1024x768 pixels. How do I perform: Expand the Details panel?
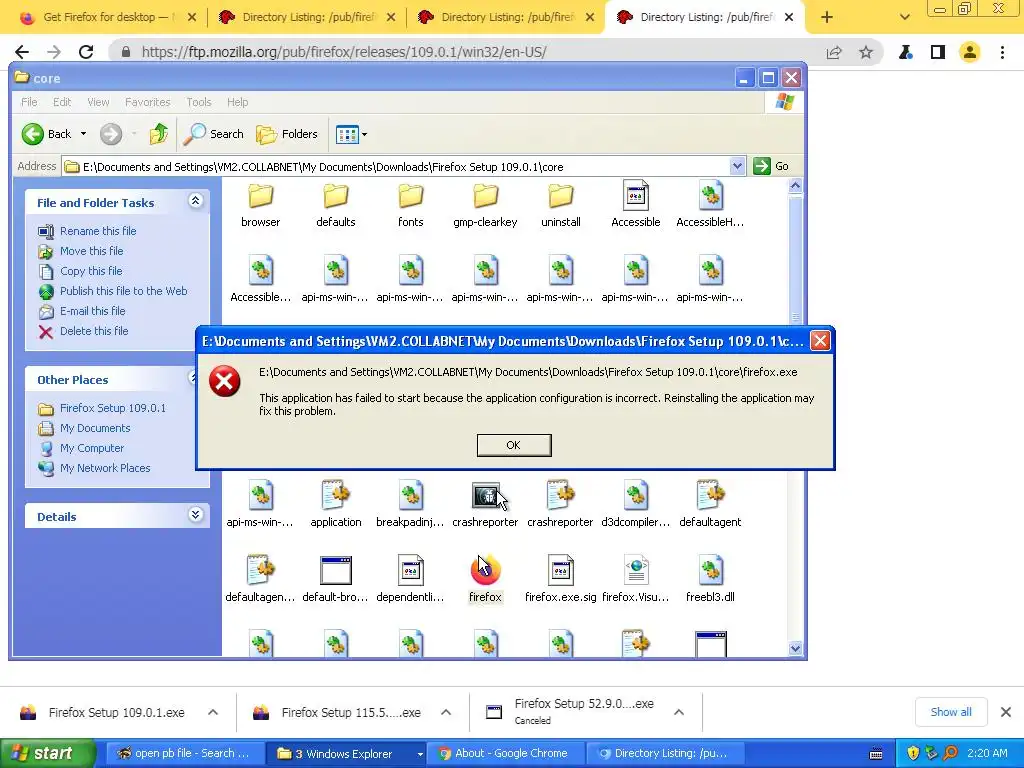click(x=195, y=515)
